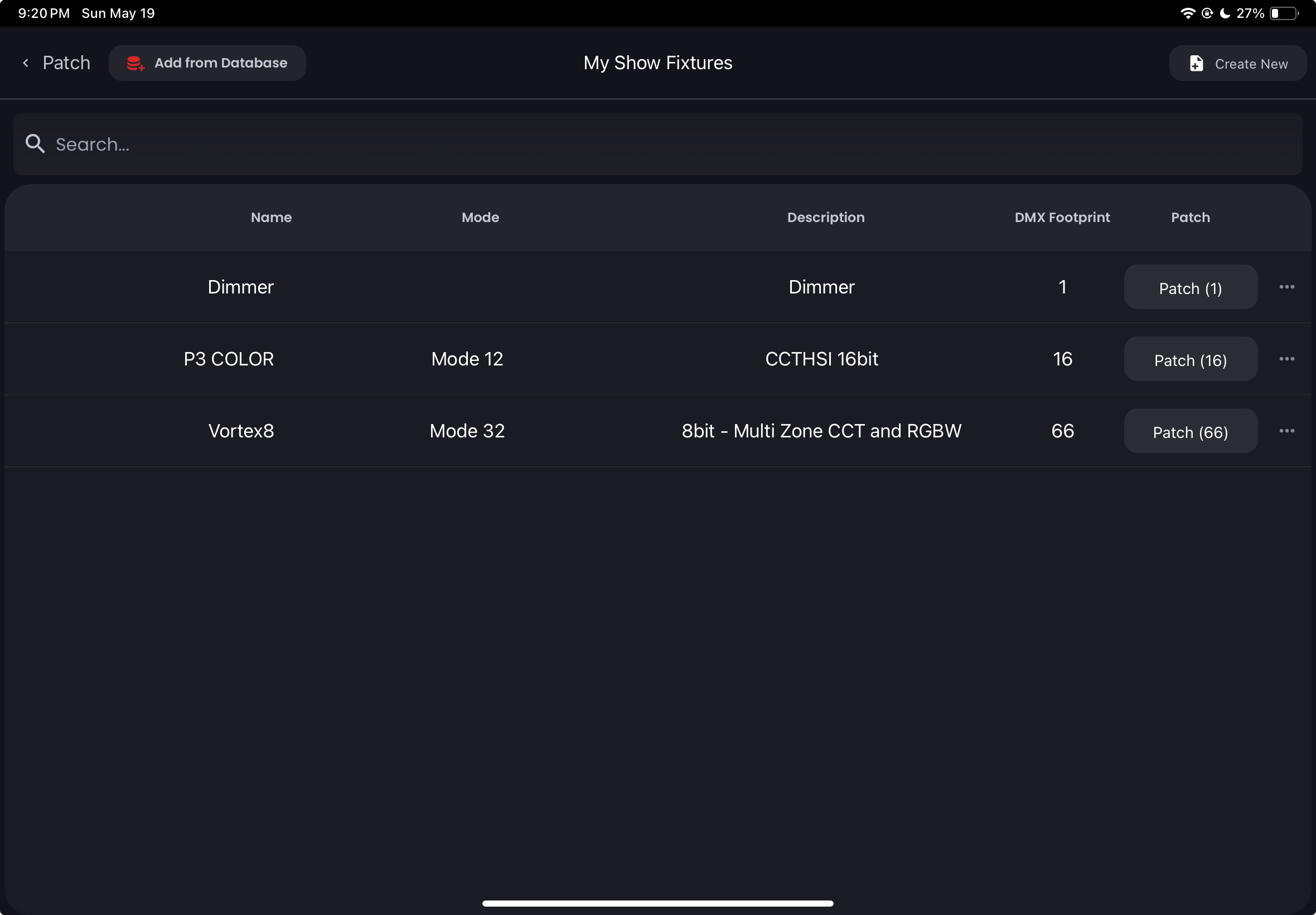The height and width of the screenshot is (915, 1316).
Task: Sort by the Name column header
Action: (x=271, y=217)
